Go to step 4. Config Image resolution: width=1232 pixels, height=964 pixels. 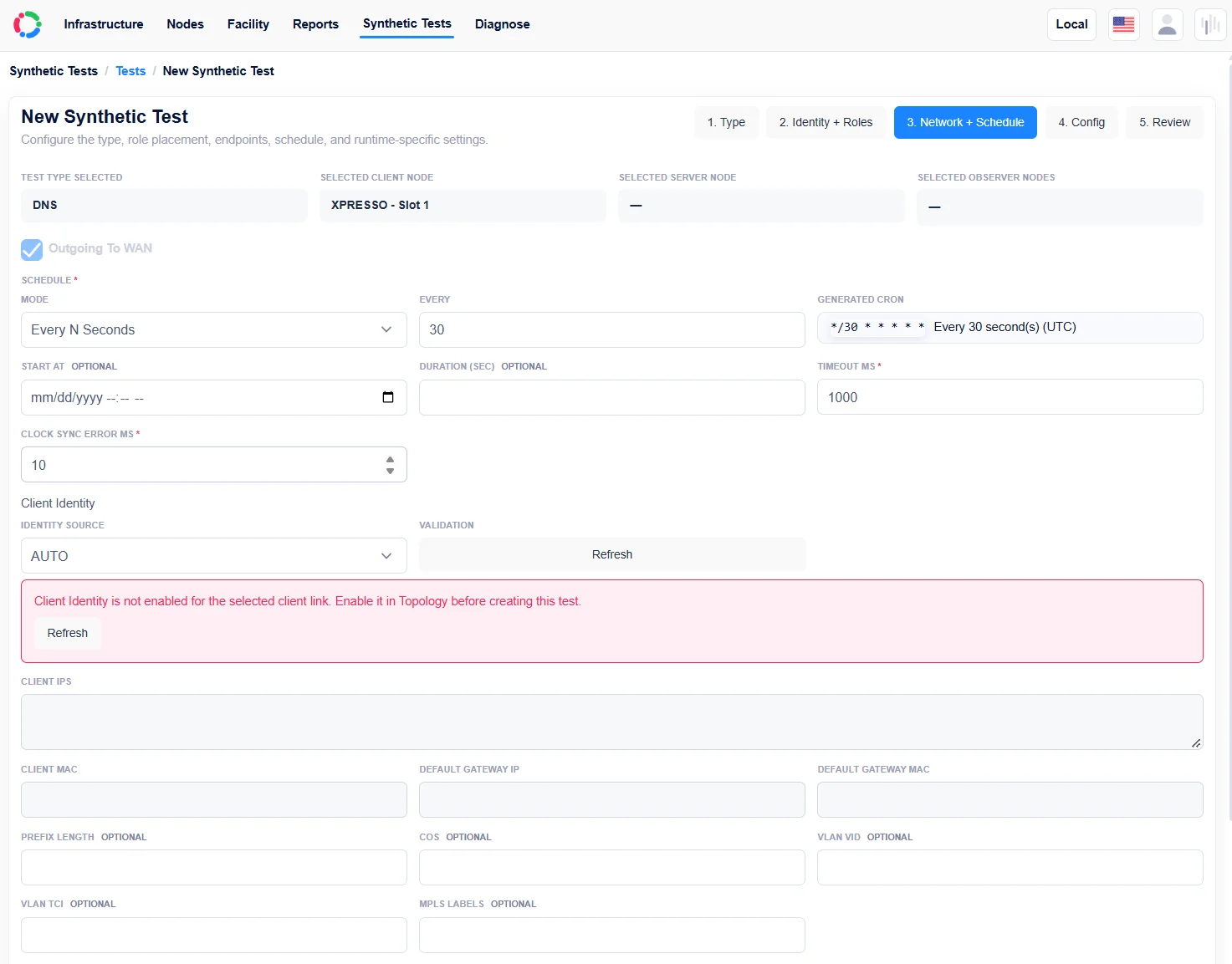tap(1081, 122)
